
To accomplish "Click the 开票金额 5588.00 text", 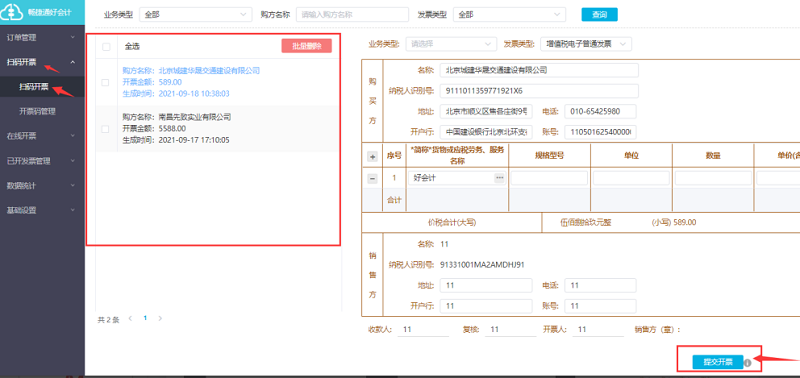I will click(154, 128).
